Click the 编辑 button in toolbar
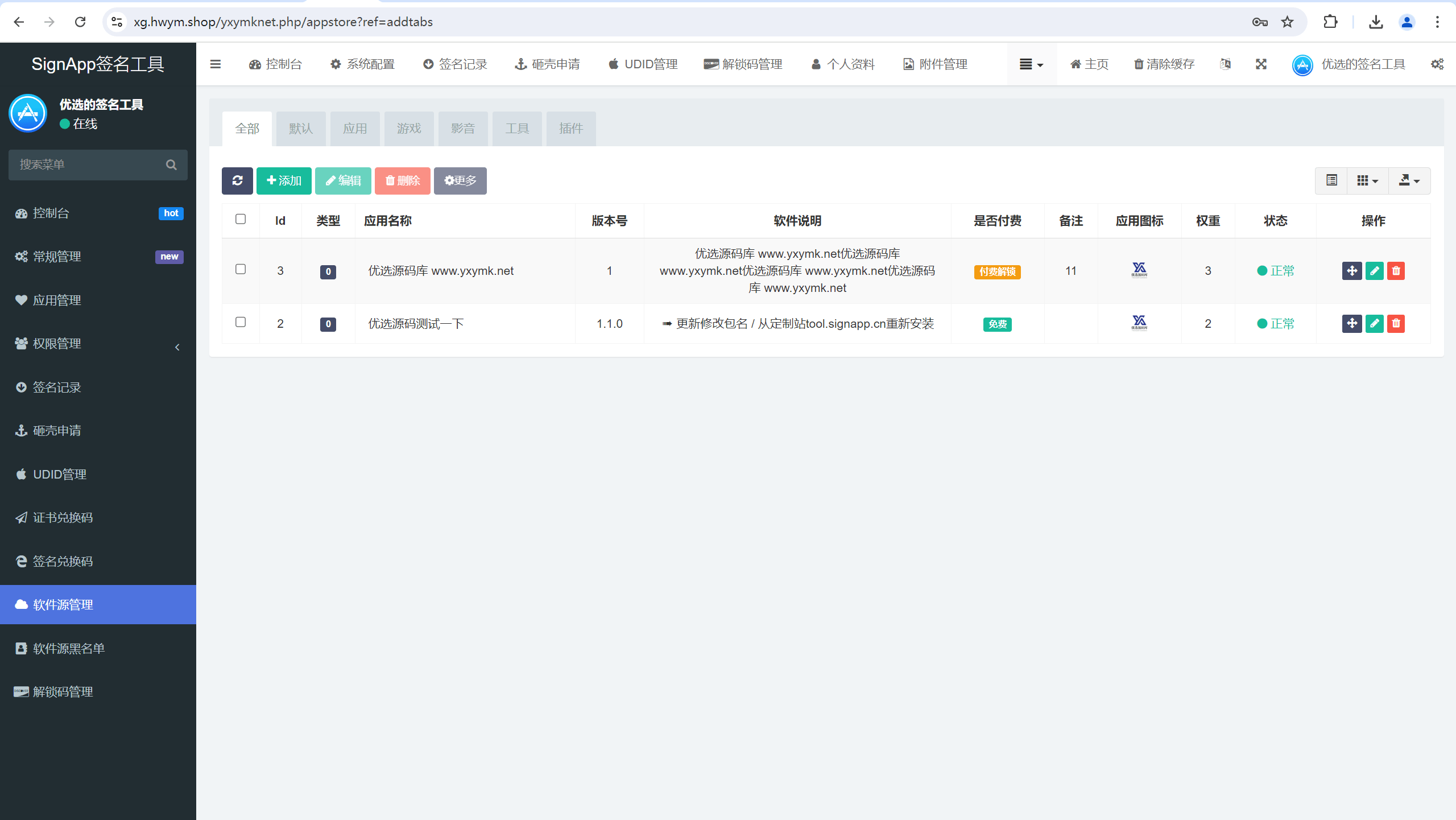Viewport: 1456px width, 820px height. coord(343,181)
